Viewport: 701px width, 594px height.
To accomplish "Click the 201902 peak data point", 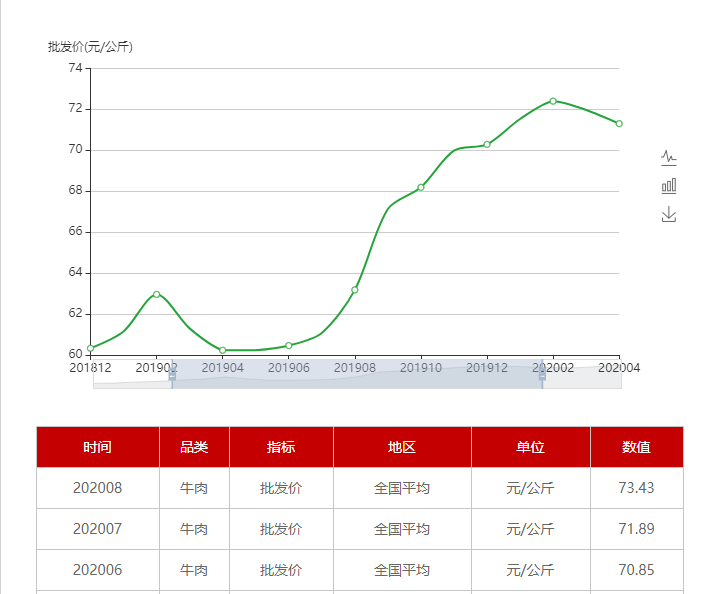I will pyautogui.click(x=157, y=294).
